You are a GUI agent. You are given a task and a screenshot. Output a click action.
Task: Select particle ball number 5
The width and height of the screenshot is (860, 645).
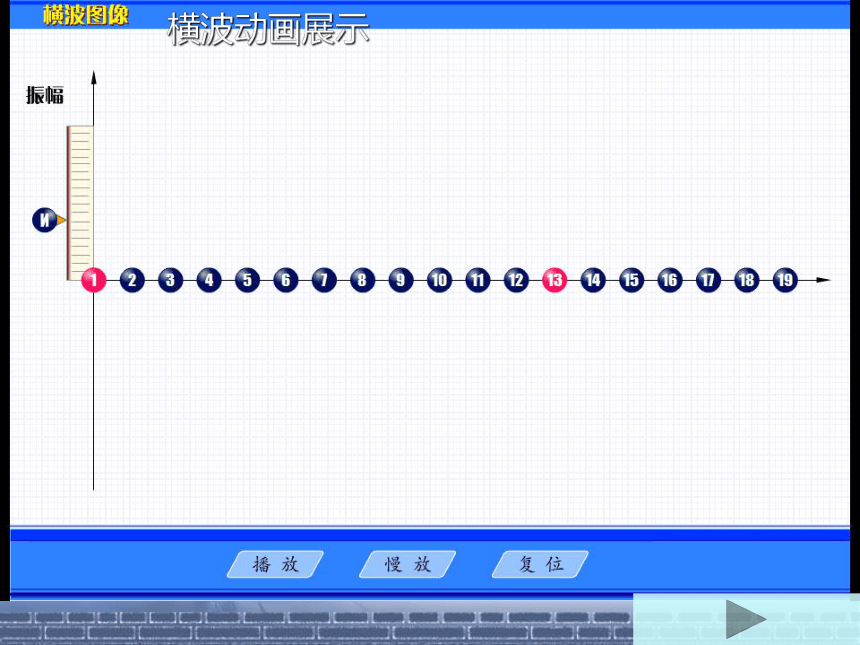[x=247, y=280]
